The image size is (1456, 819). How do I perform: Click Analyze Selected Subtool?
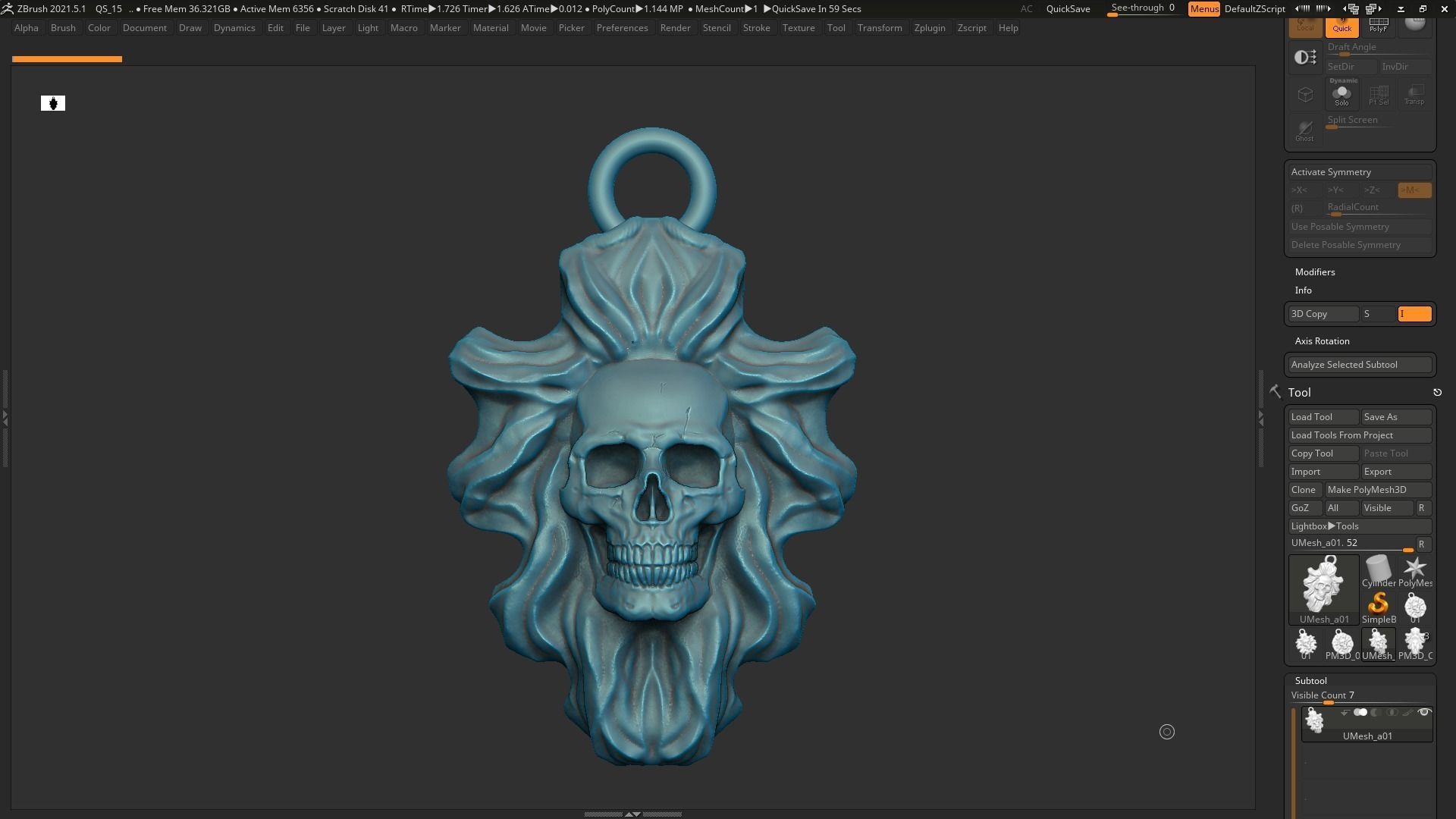coord(1360,365)
